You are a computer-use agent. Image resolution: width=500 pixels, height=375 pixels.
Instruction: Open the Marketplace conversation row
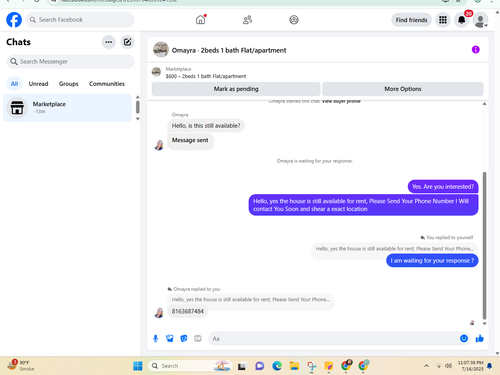pos(68,108)
